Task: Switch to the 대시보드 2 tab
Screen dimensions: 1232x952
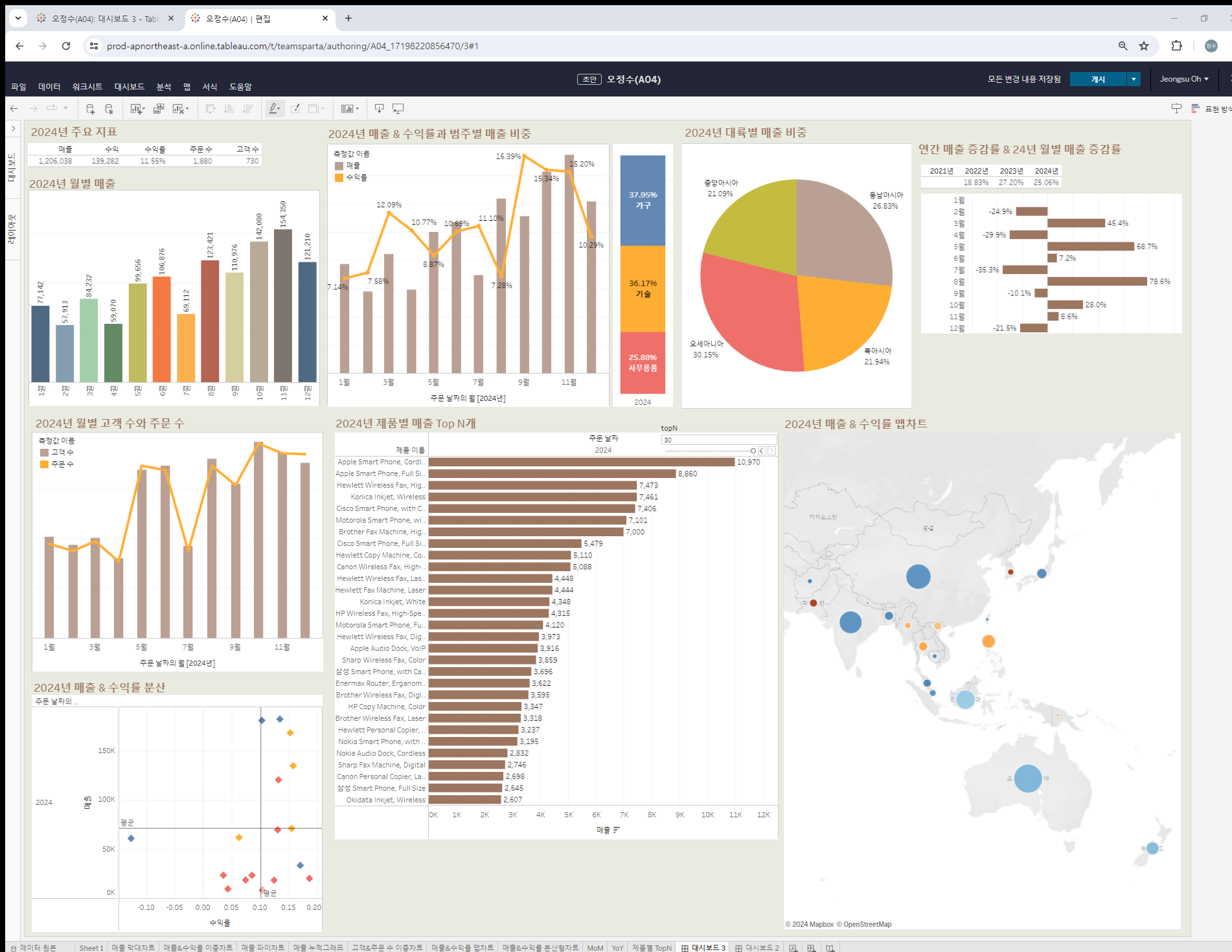Action: (757, 947)
